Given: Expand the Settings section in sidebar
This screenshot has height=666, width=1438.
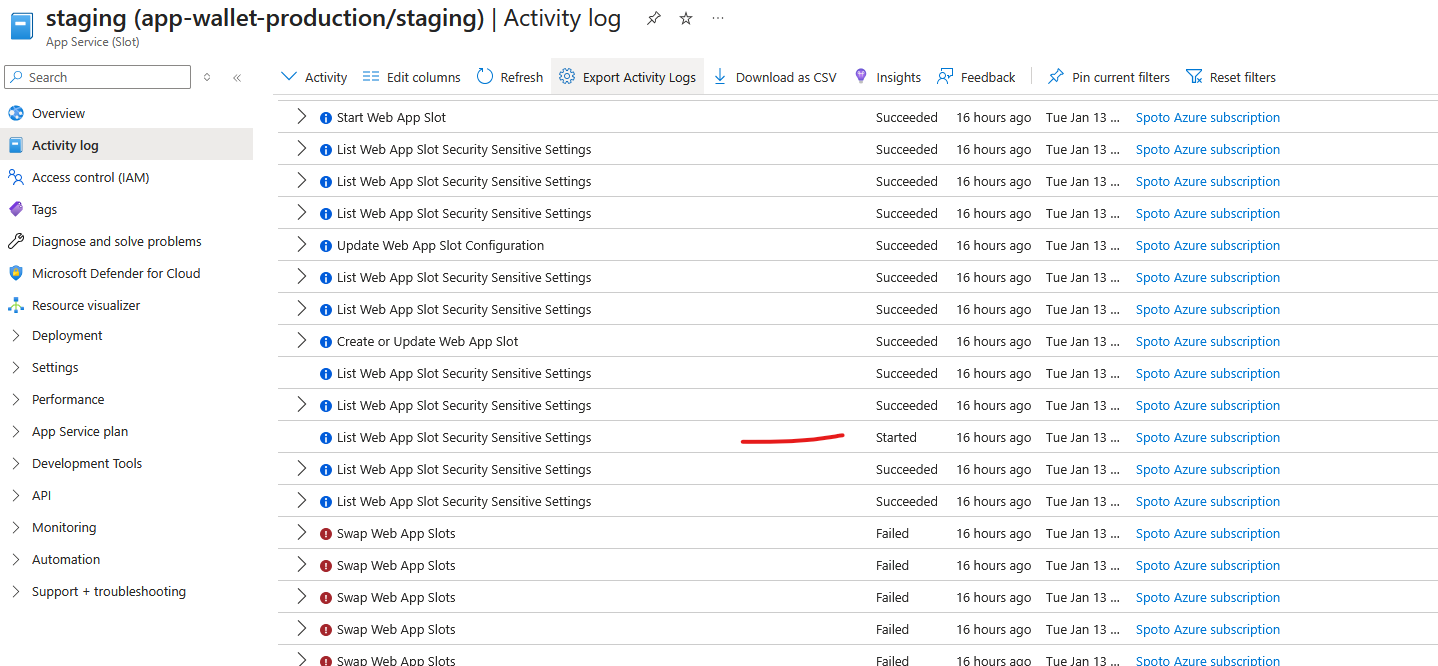Looking at the screenshot, I should click(15, 367).
